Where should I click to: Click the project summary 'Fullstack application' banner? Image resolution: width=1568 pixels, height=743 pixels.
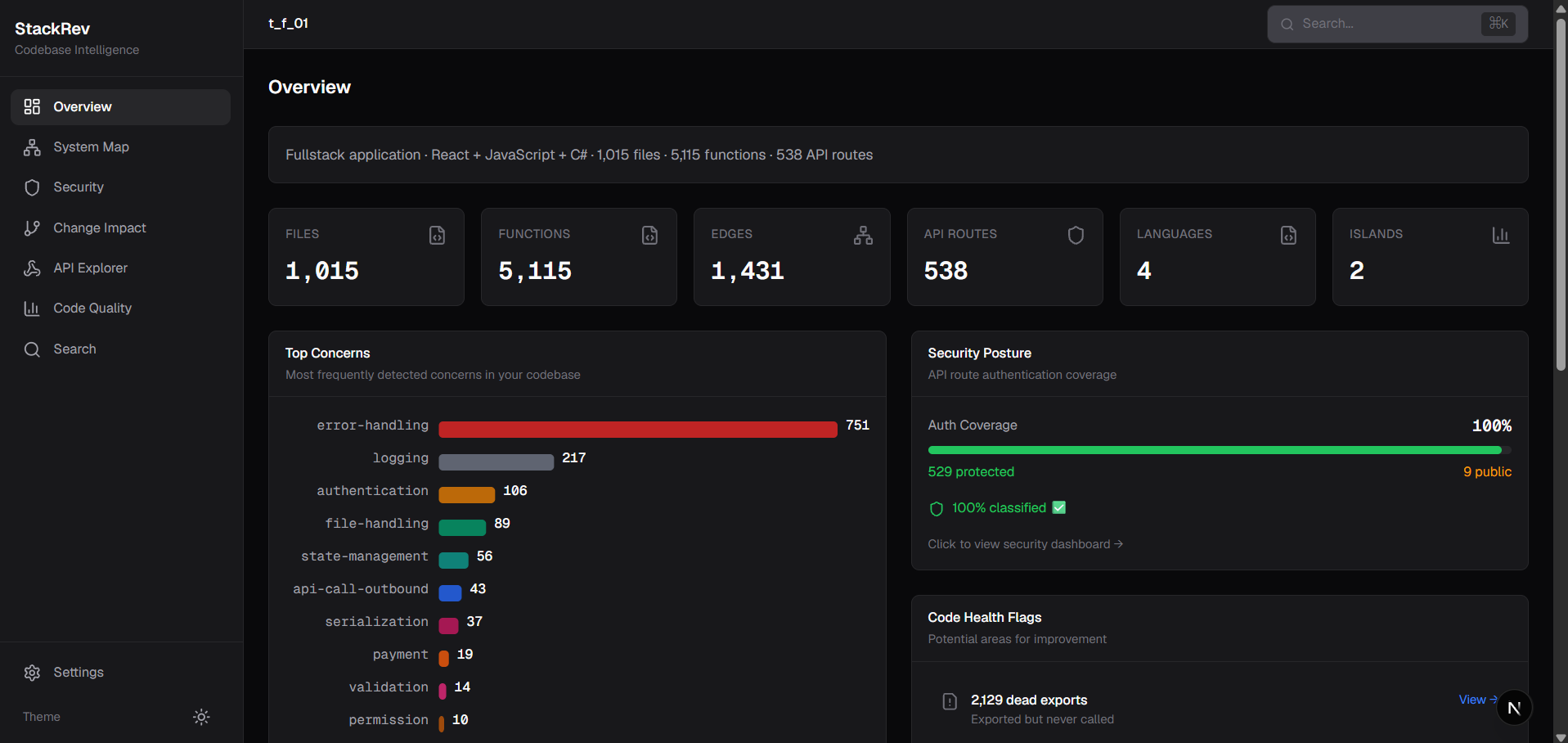[898, 155]
